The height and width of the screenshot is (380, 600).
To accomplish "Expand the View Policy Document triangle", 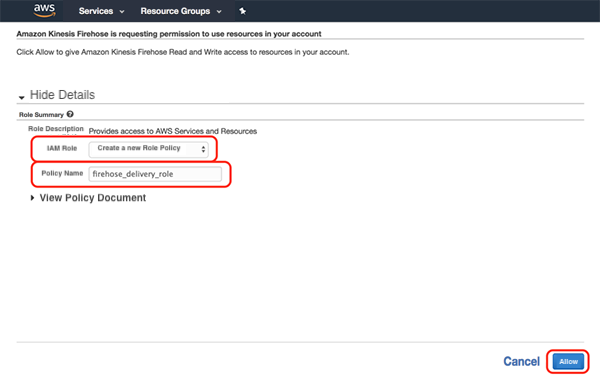I will point(33,197).
